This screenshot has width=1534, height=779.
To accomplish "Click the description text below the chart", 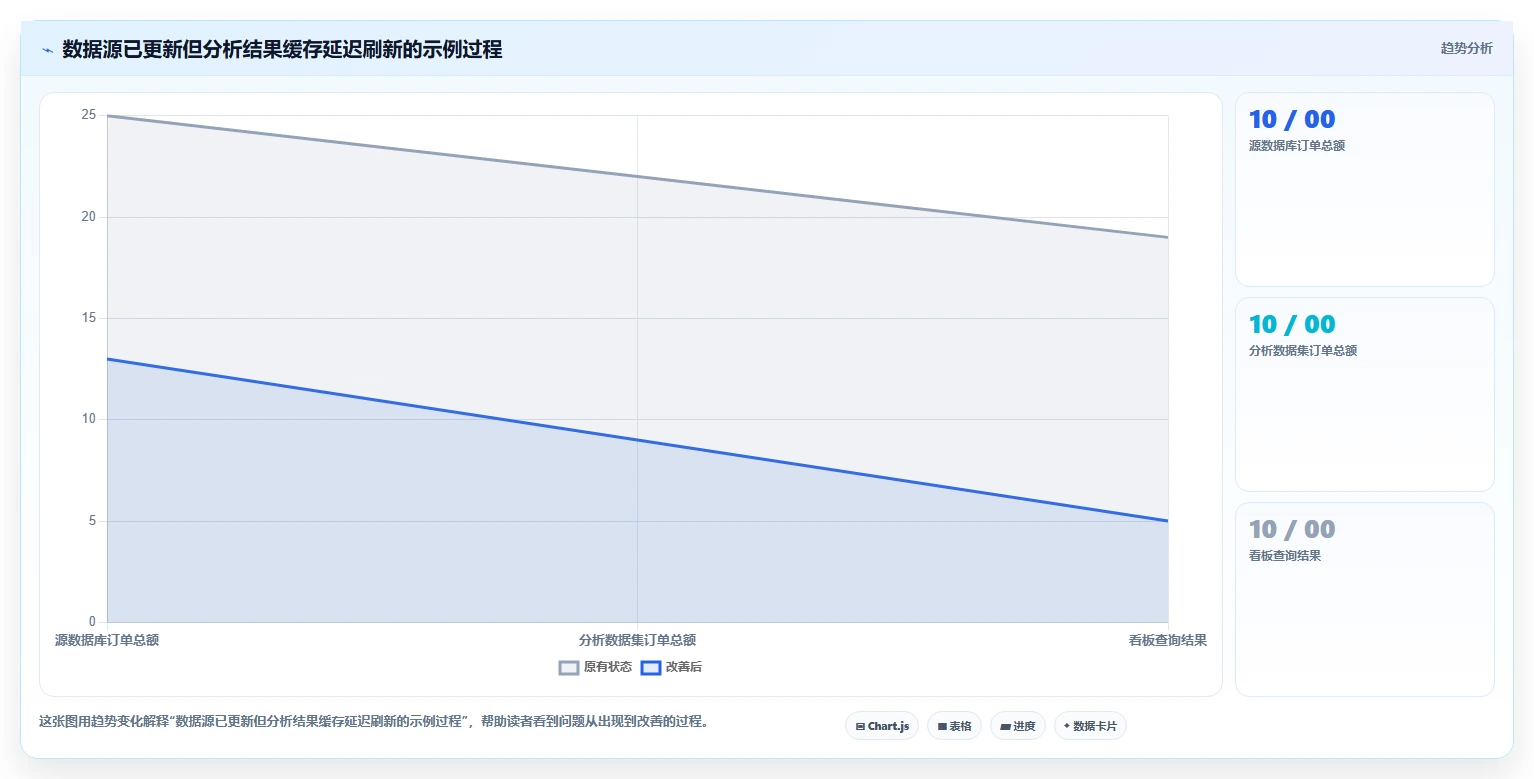I will tap(374, 721).
